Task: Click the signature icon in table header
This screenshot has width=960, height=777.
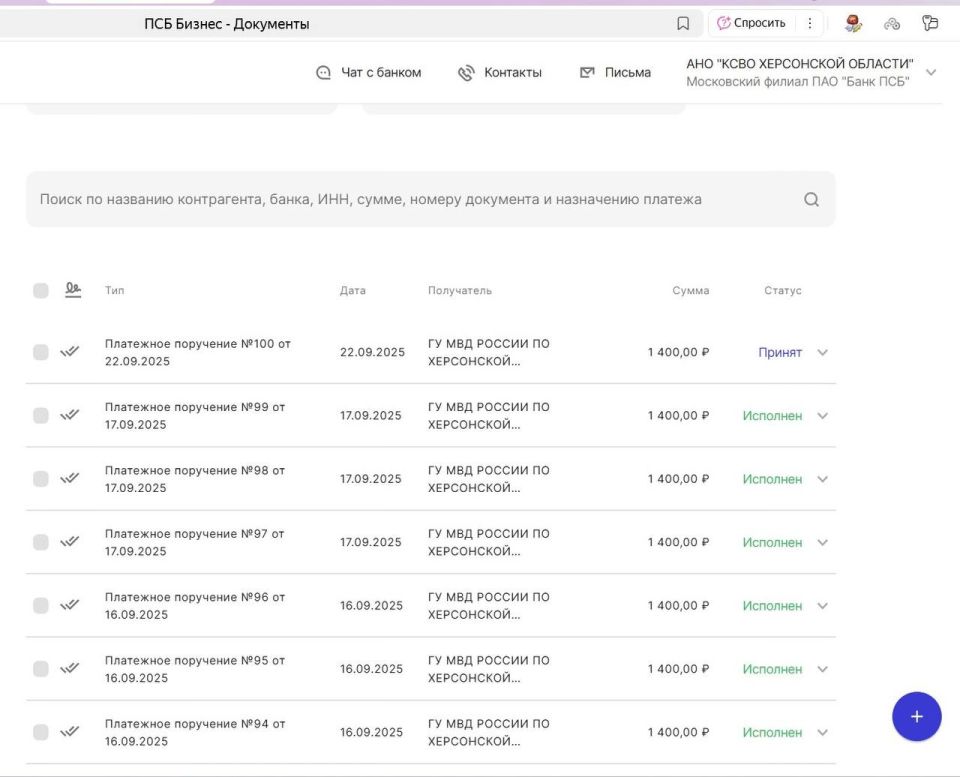Action: (72, 290)
